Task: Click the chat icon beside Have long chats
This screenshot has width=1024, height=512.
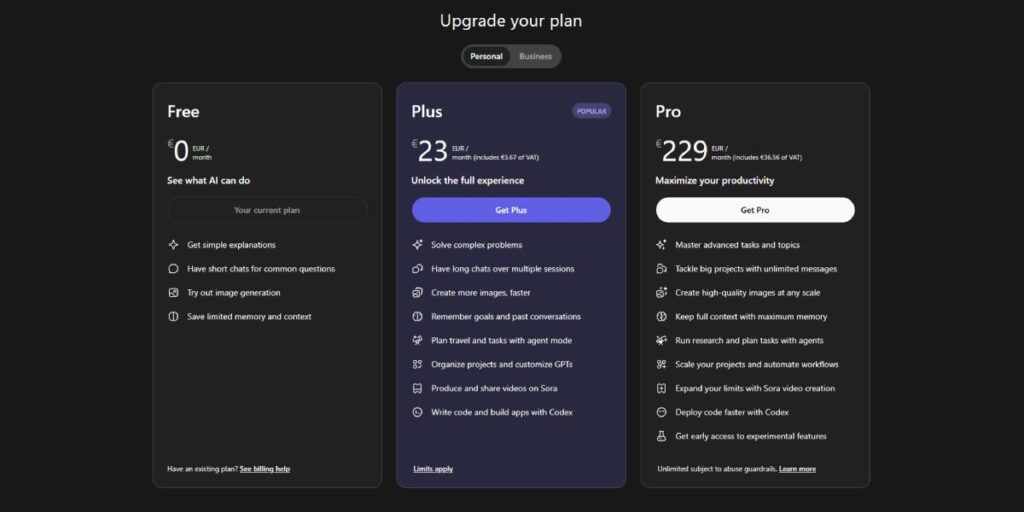Action: 418,269
